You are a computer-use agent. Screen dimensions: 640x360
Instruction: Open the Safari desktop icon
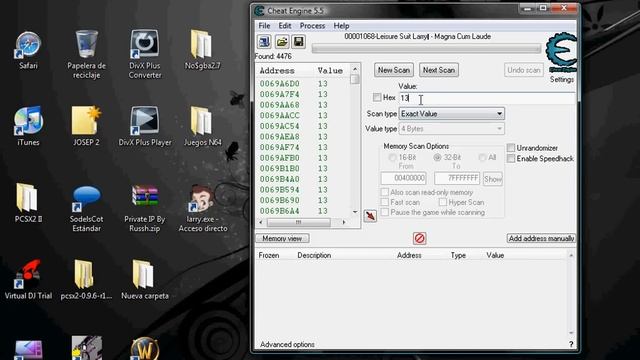pos(28,50)
